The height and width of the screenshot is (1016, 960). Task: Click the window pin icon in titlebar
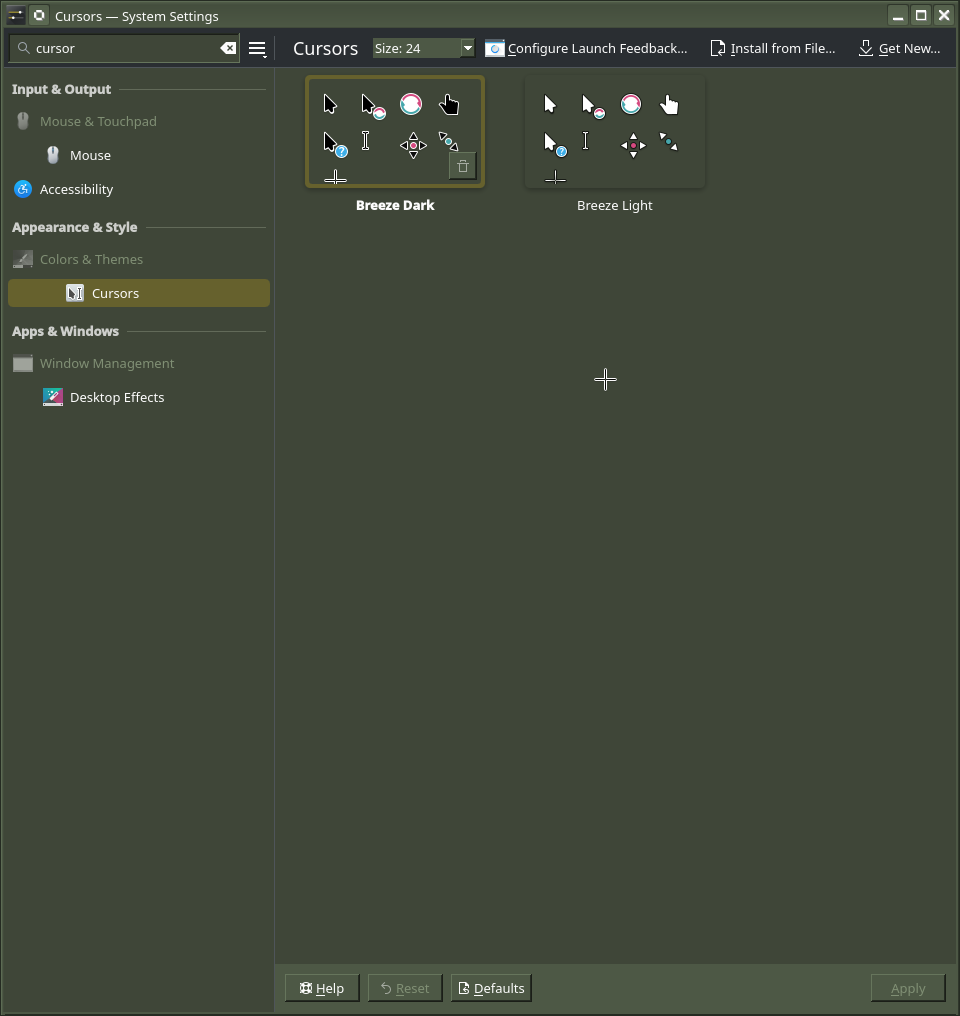pyautogui.click(x=39, y=16)
